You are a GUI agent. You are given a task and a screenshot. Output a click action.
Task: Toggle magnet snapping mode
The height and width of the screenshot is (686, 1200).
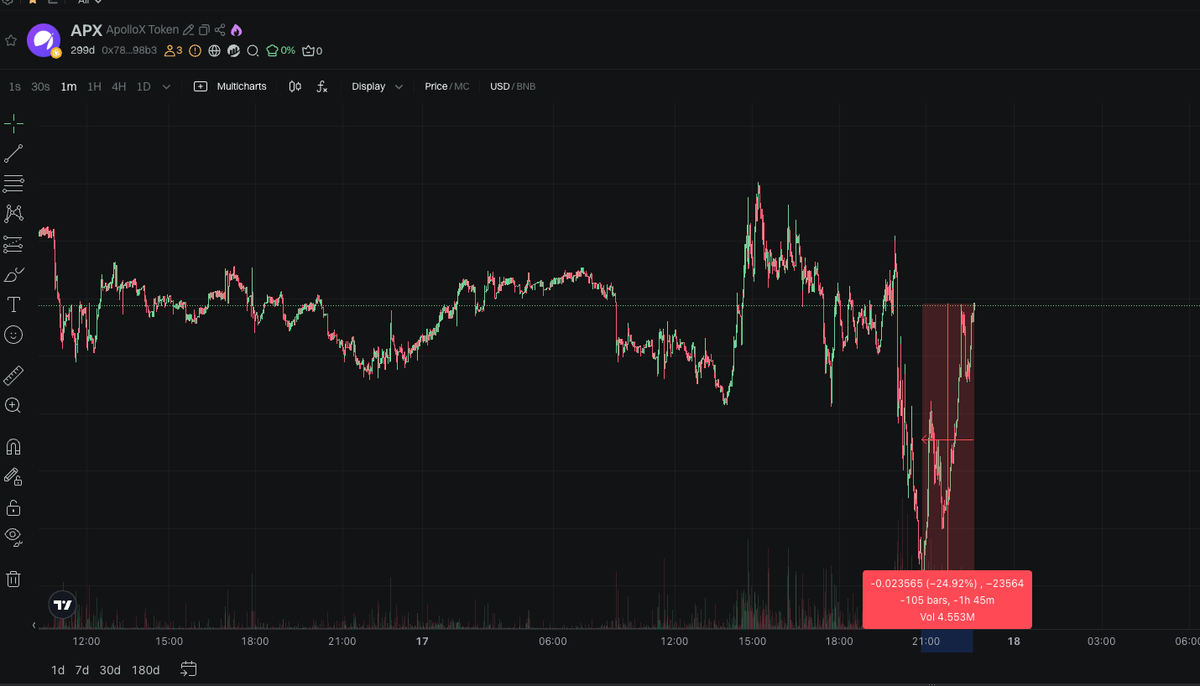pos(14,446)
